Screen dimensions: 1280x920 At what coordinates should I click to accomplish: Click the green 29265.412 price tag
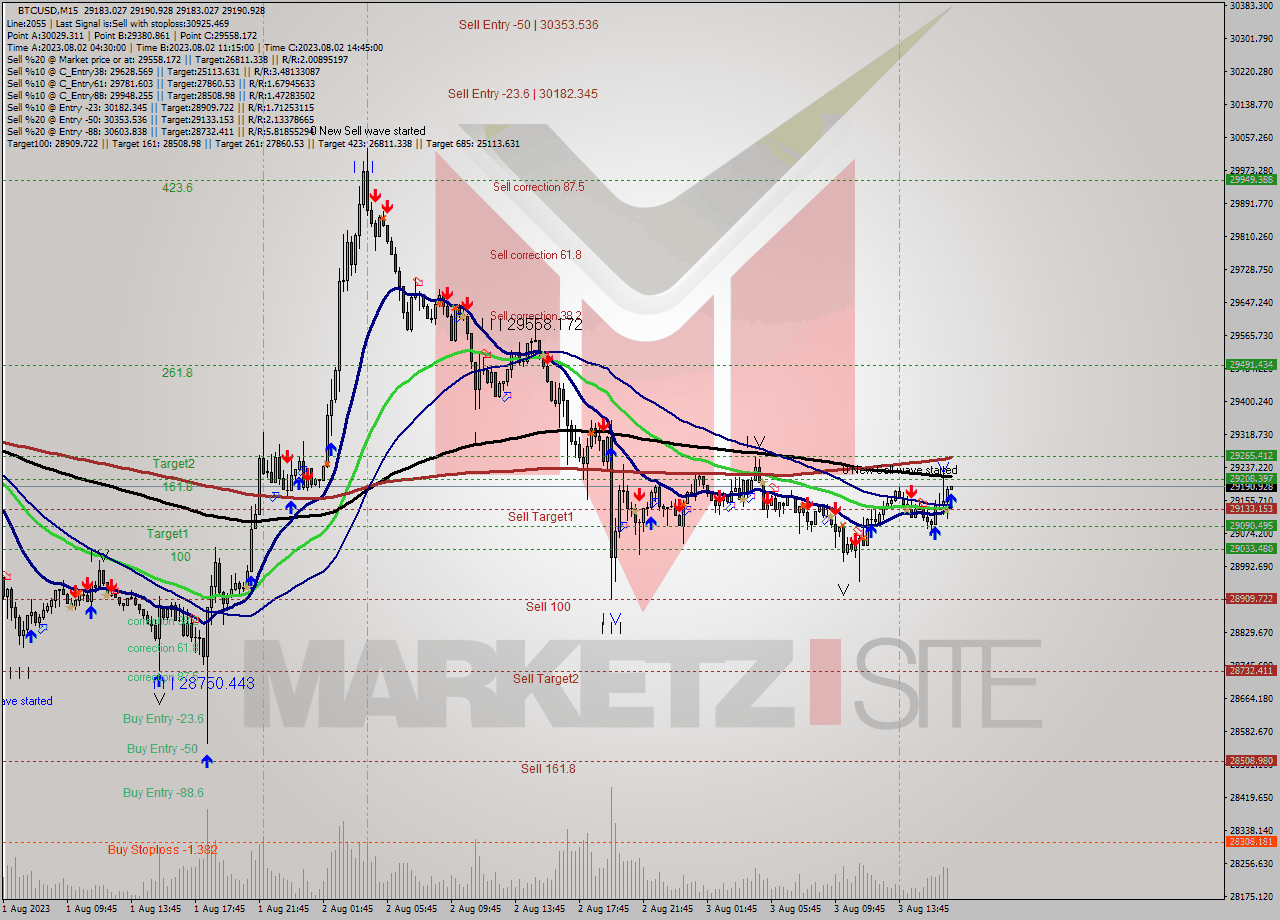[1250, 455]
